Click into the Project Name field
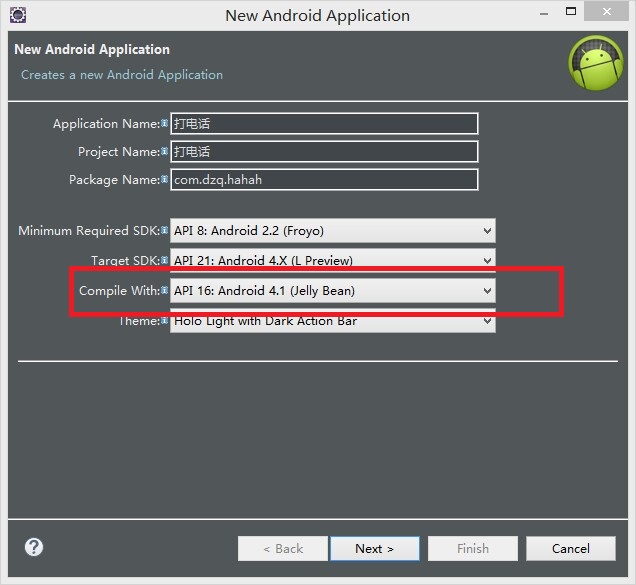The width and height of the screenshot is (636, 585). pyautogui.click(x=324, y=151)
